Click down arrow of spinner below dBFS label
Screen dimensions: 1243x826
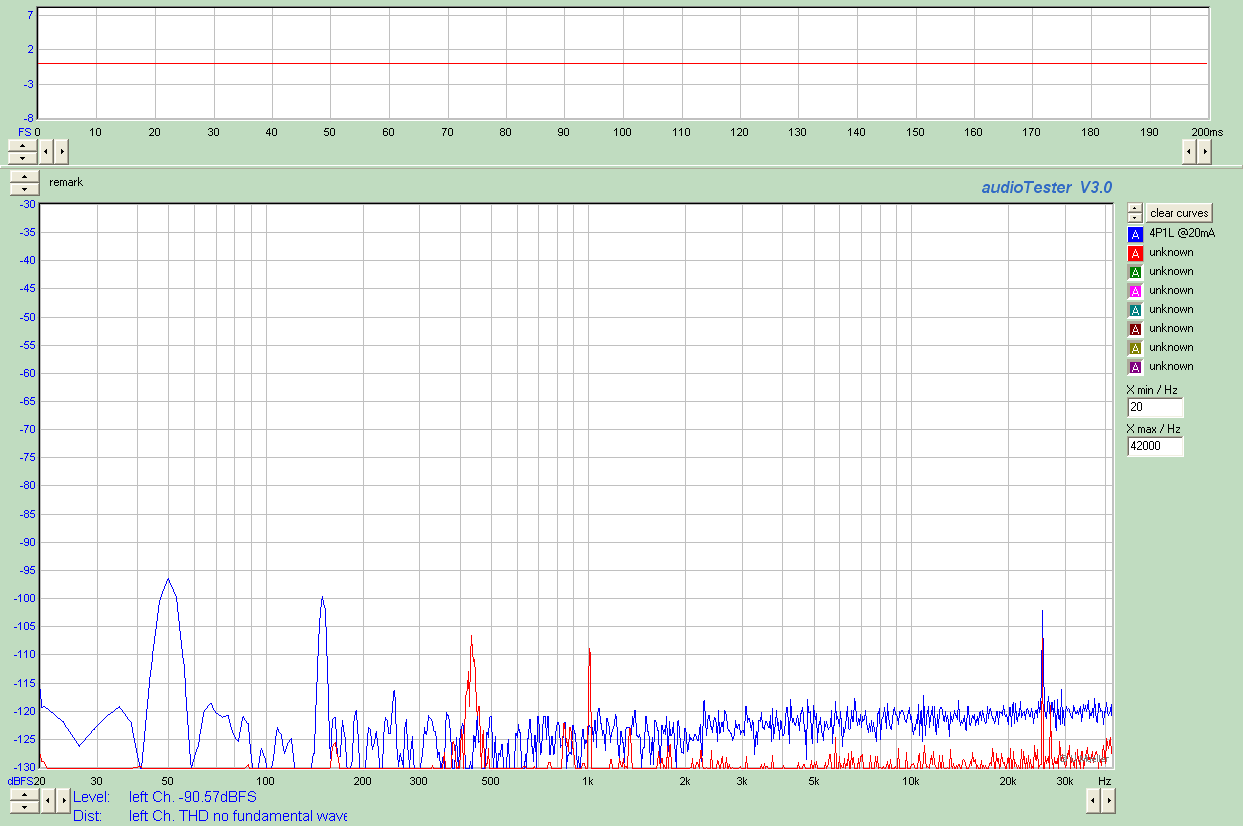(24, 806)
